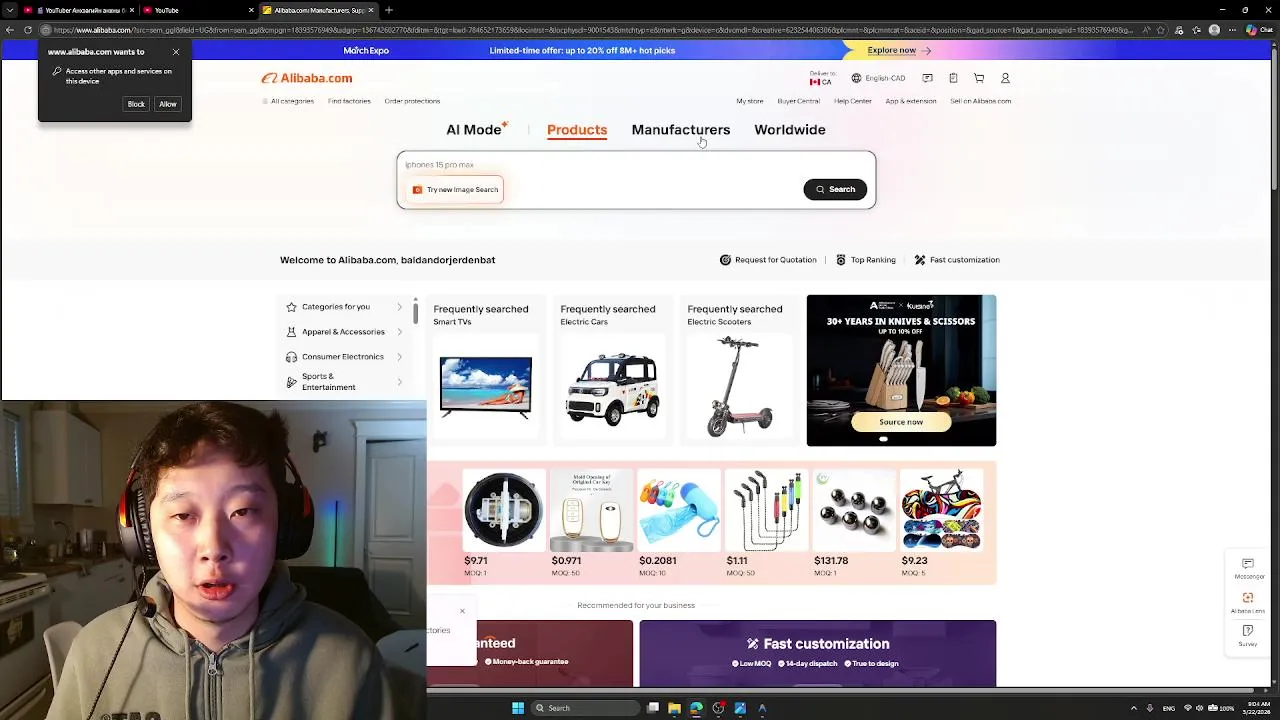Open a new browser tab
Image resolution: width=1280 pixels, height=720 pixels.
click(x=389, y=10)
